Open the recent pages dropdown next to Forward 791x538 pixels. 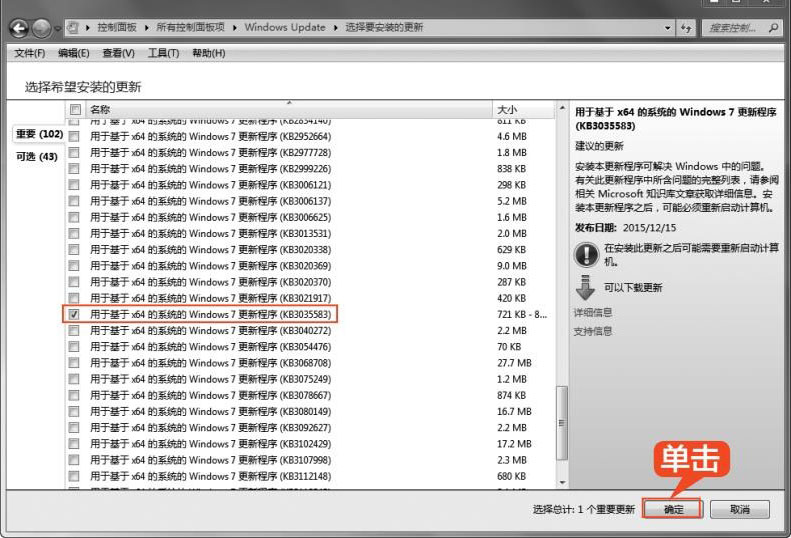pos(57,29)
